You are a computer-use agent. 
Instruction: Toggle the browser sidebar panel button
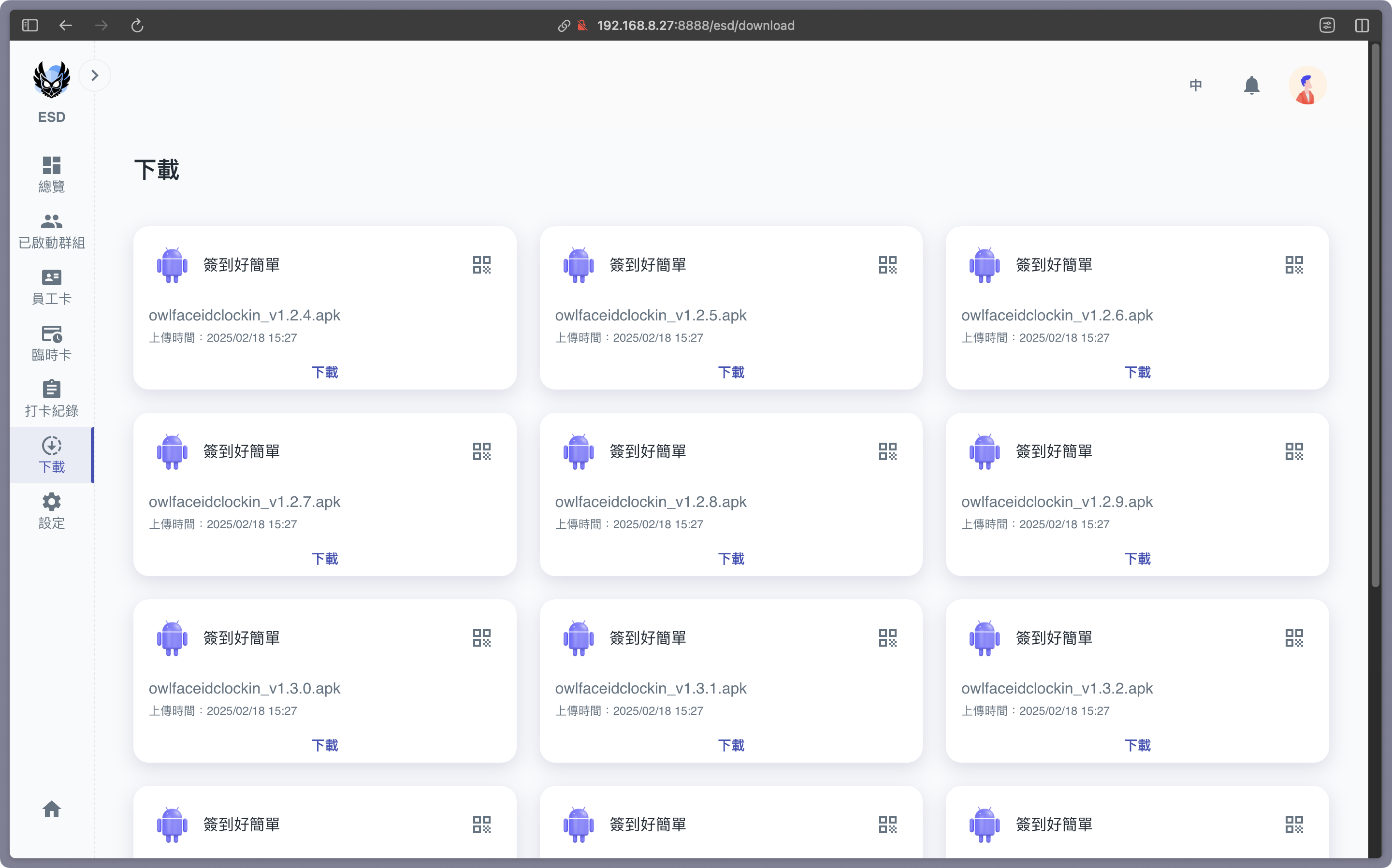coord(30,25)
